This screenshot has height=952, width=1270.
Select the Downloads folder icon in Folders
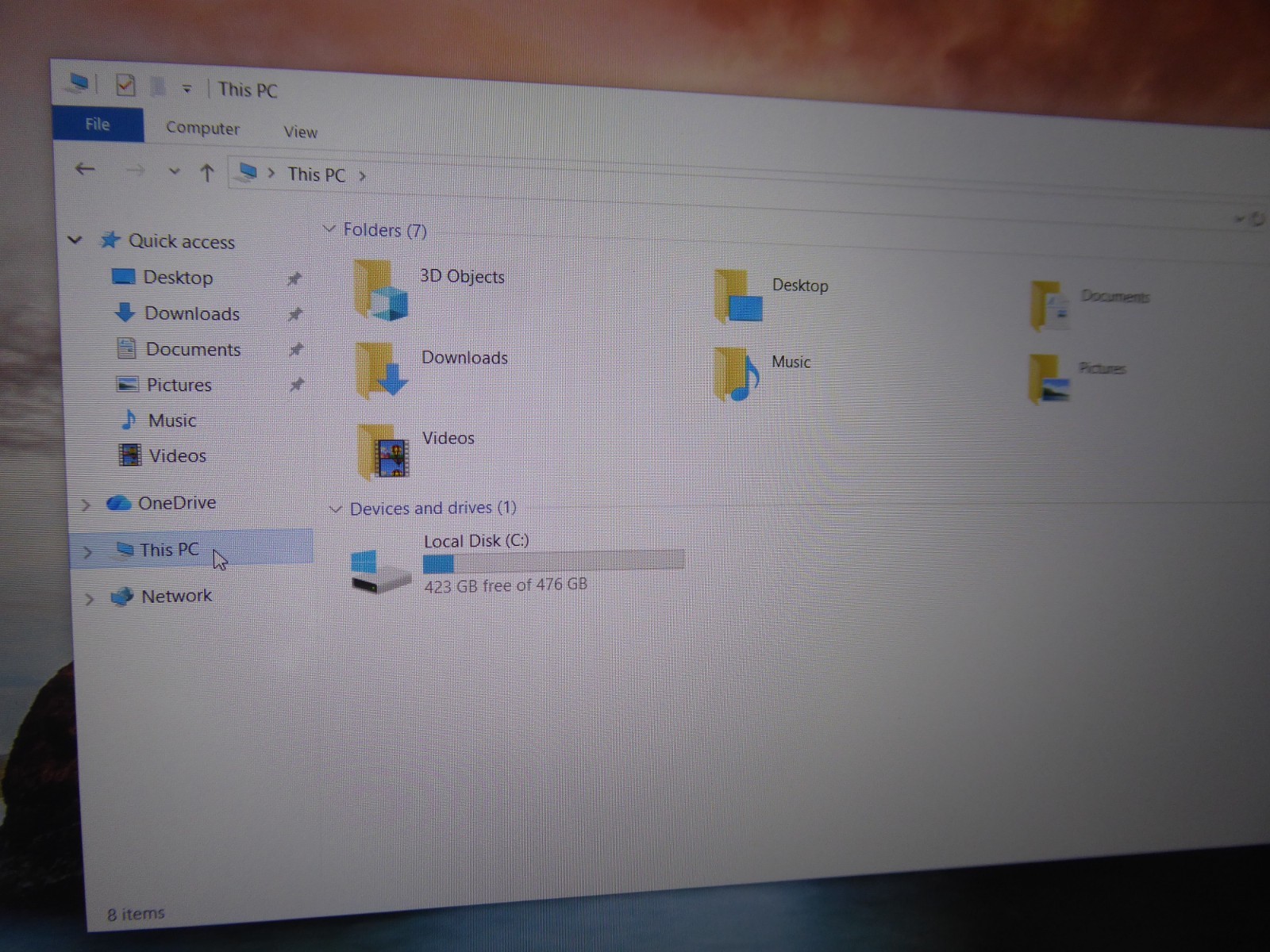[382, 370]
